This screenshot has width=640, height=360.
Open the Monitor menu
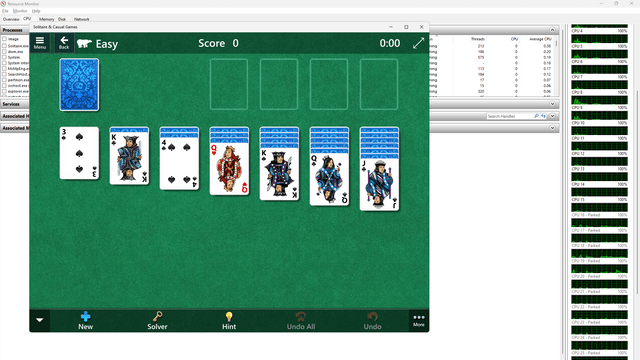20,11
